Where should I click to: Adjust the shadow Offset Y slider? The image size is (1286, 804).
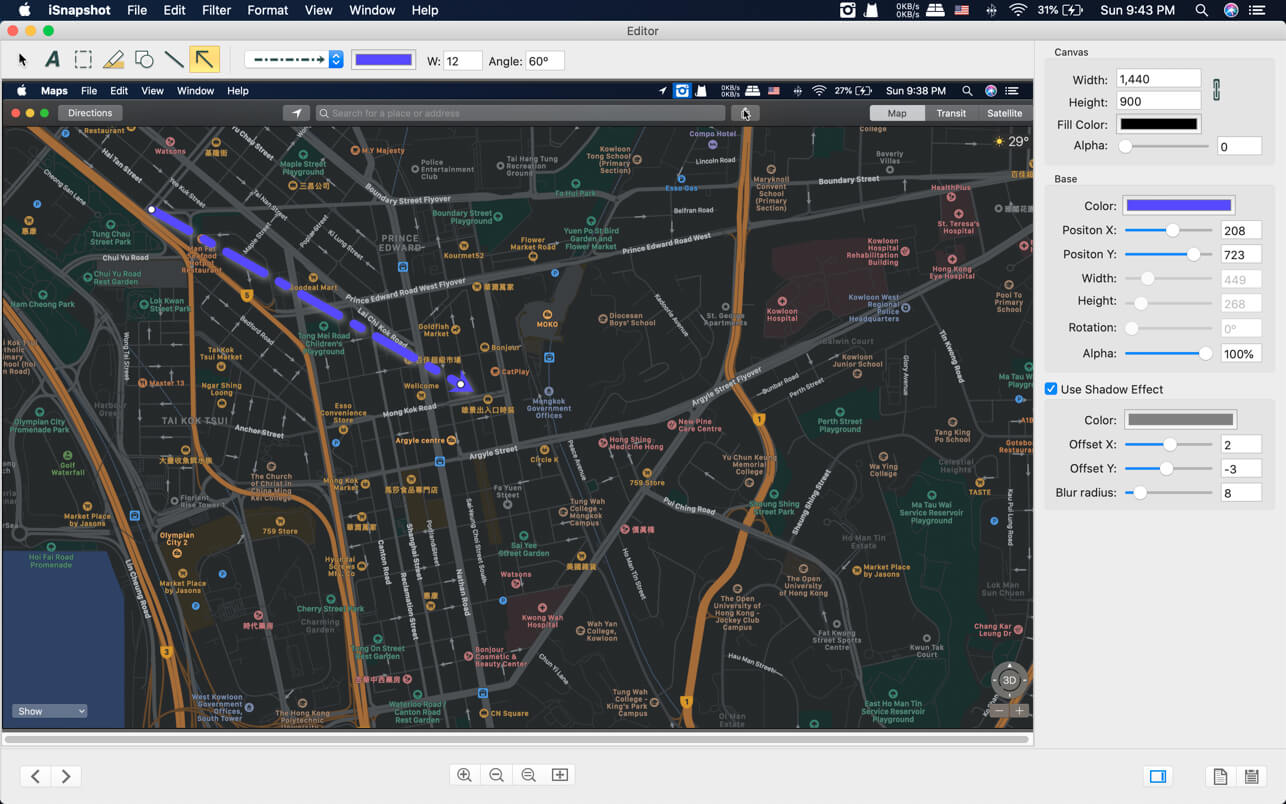1168,468
